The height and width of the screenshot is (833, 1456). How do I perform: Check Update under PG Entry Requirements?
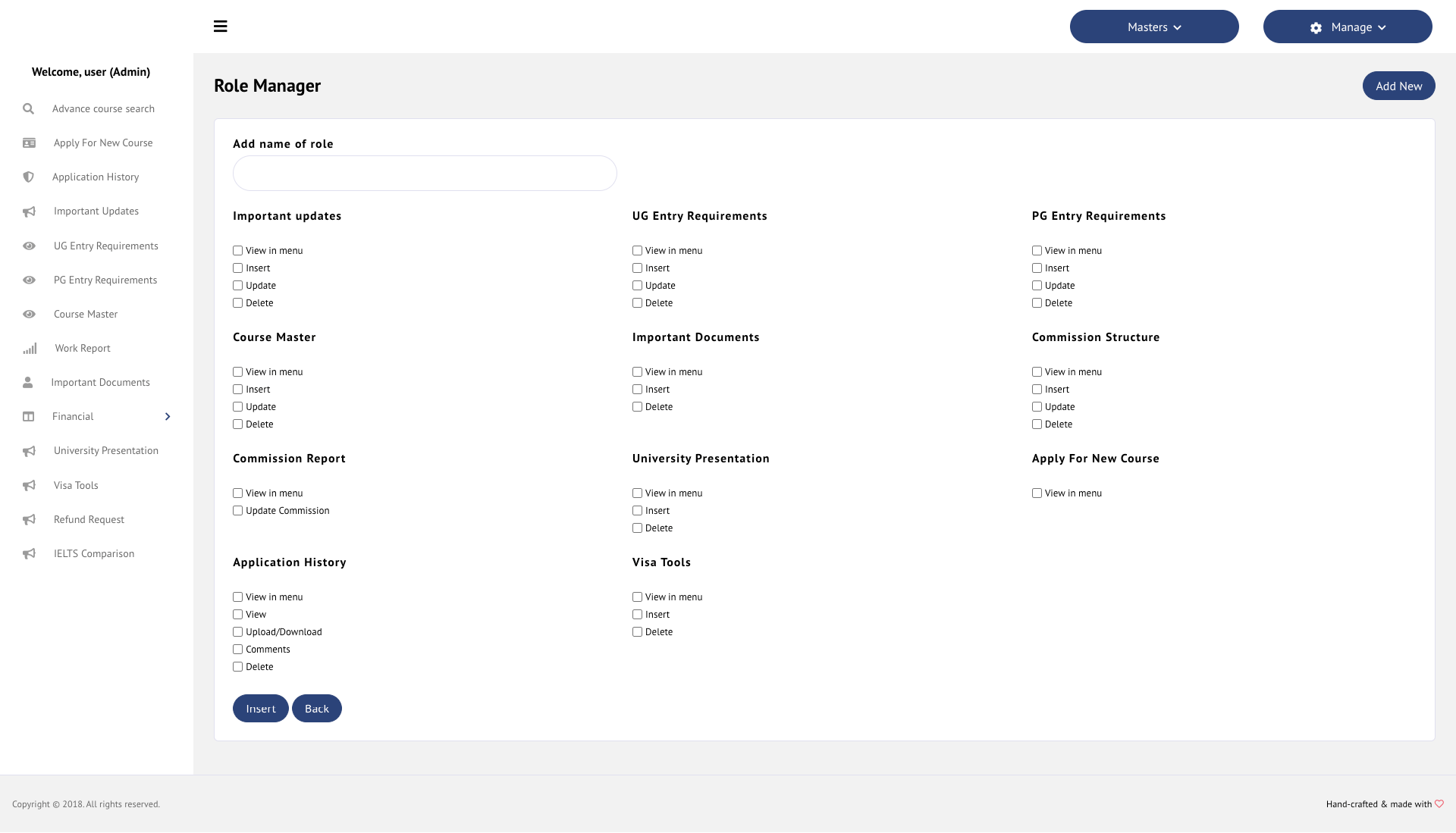coord(1037,286)
